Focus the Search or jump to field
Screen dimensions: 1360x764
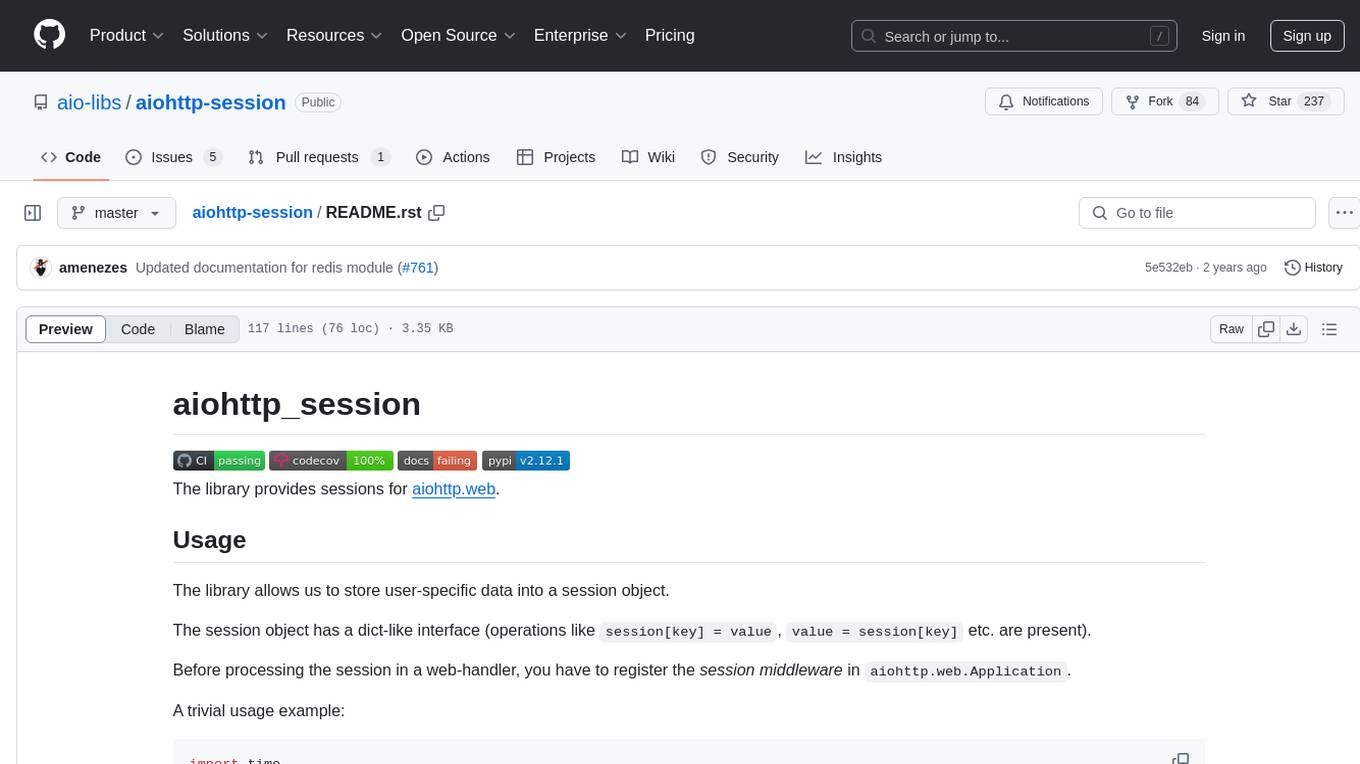coord(1014,36)
